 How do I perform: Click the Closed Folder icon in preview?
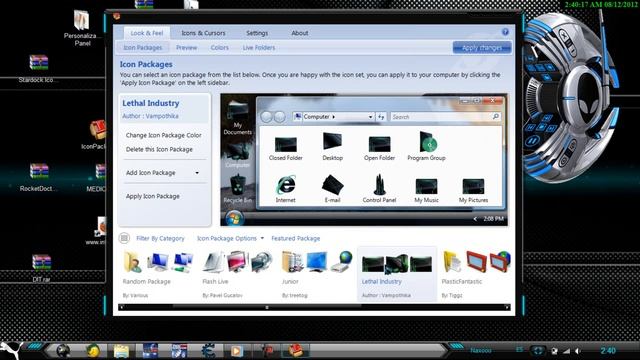[x=286, y=148]
